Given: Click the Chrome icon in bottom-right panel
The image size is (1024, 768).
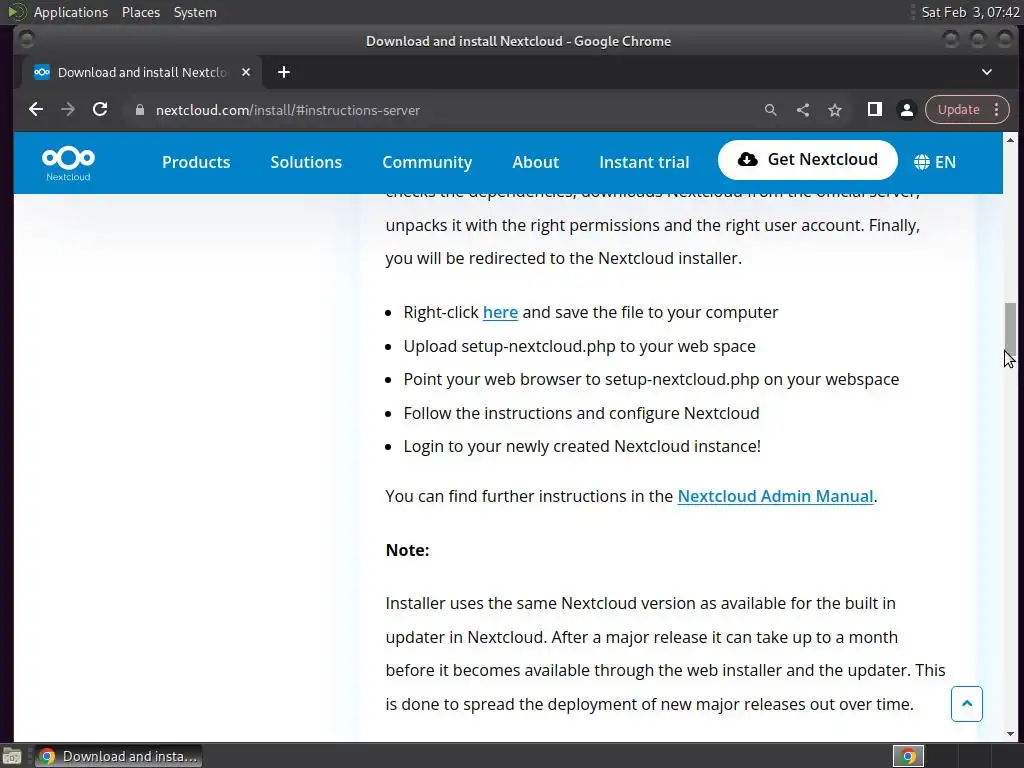Looking at the screenshot, I should coord(908,756).
